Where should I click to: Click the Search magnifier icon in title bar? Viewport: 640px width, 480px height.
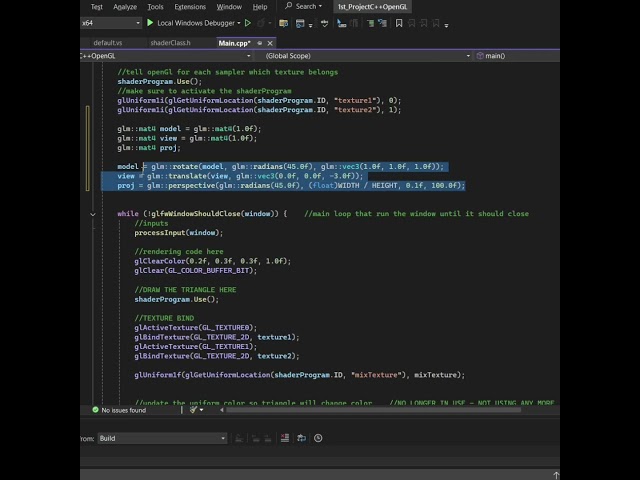tap(289, 6)
